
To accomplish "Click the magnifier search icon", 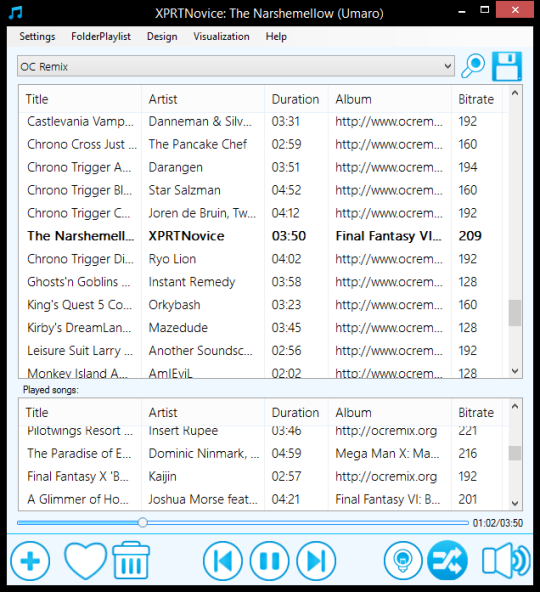I will coord(473,66).
